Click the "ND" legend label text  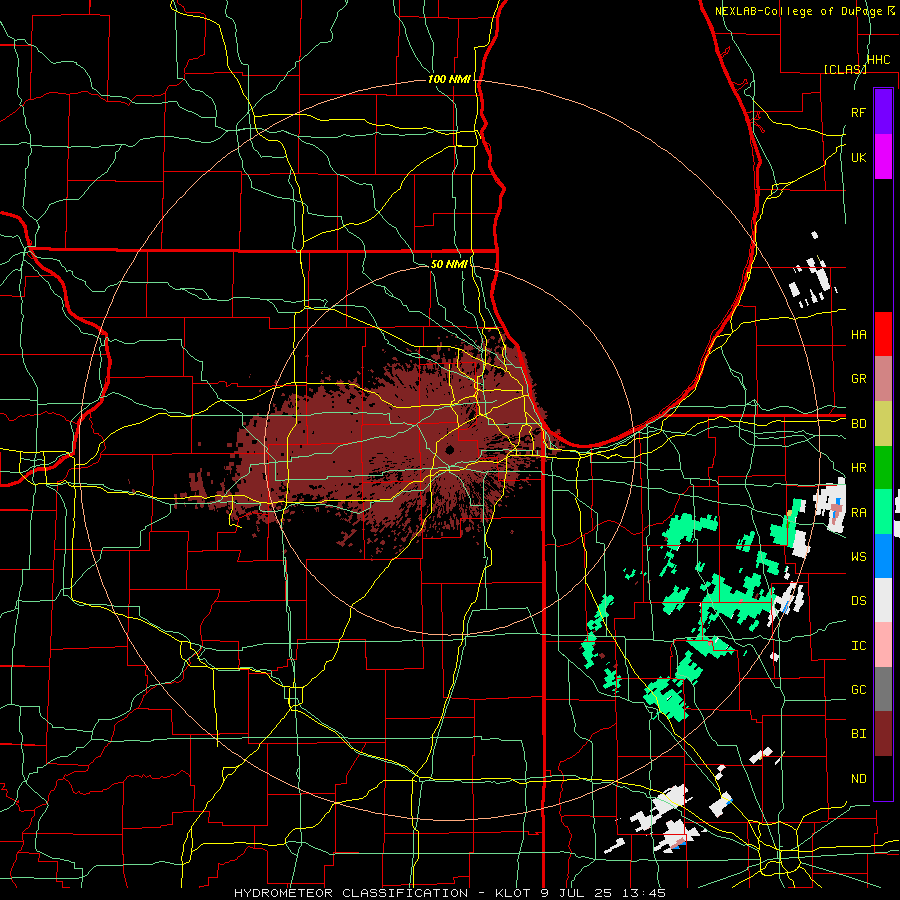tap(858, 779)
